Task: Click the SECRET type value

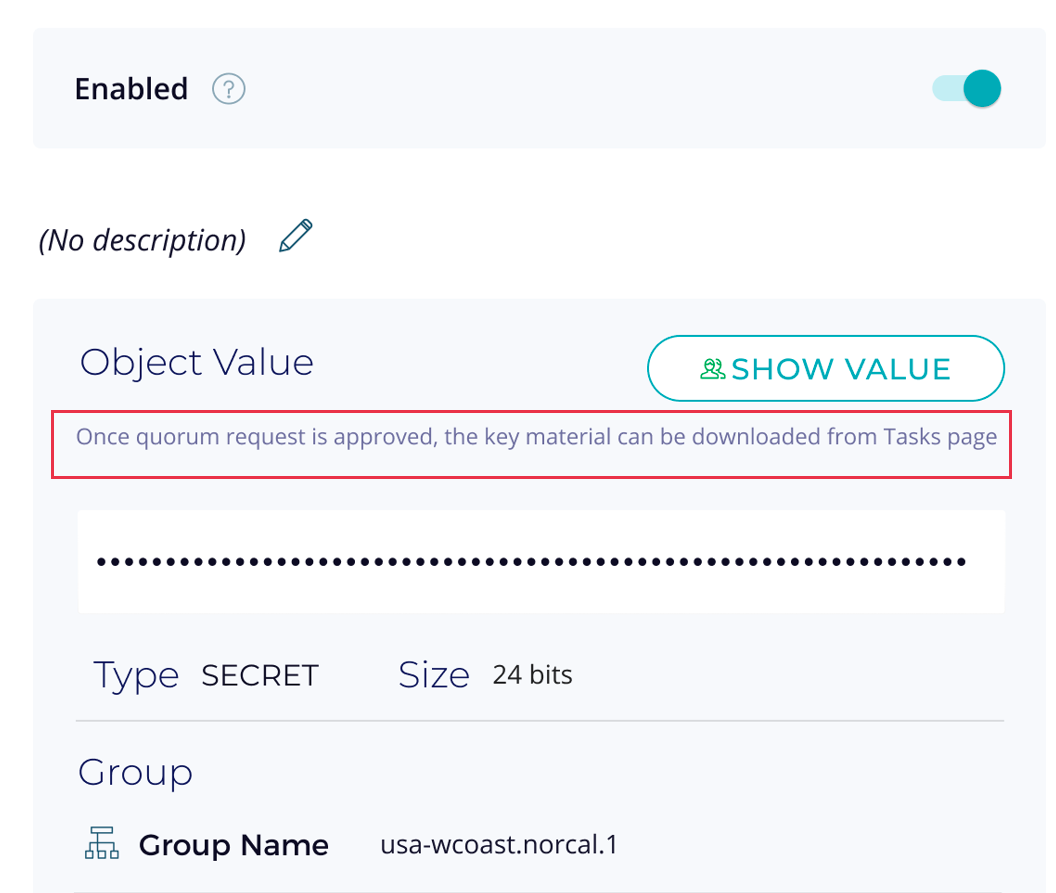Action: (x=259, y=676)
